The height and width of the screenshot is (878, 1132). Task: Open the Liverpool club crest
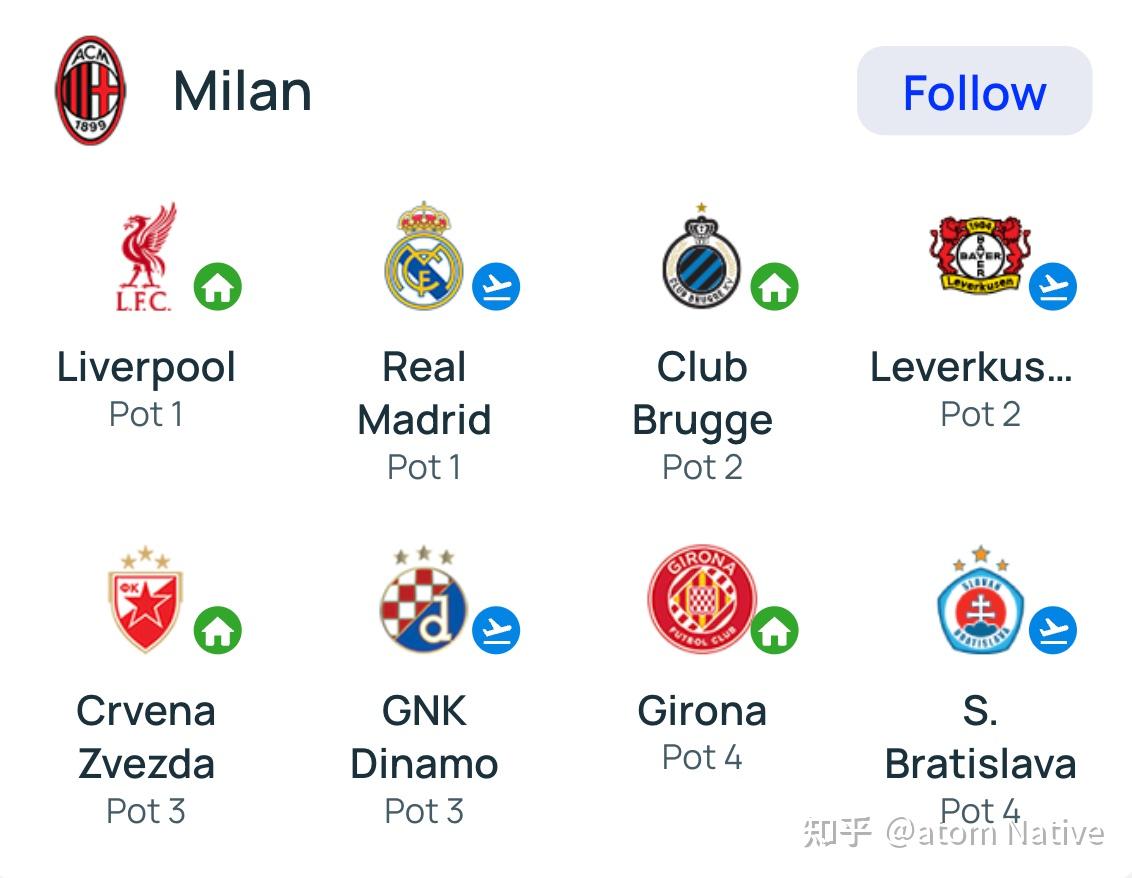tap(146, 257)
